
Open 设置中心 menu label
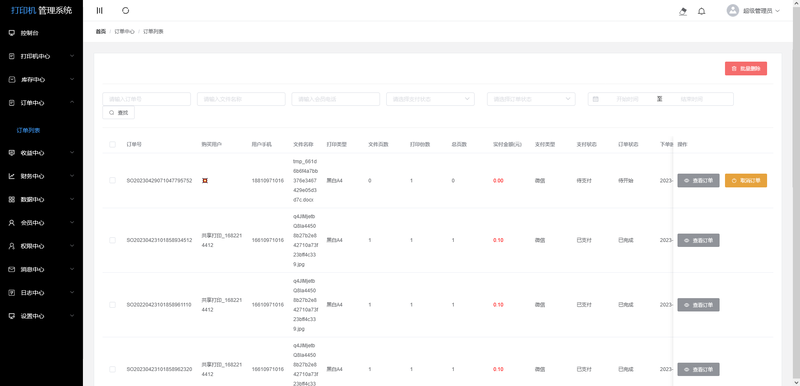click(32, 316)
